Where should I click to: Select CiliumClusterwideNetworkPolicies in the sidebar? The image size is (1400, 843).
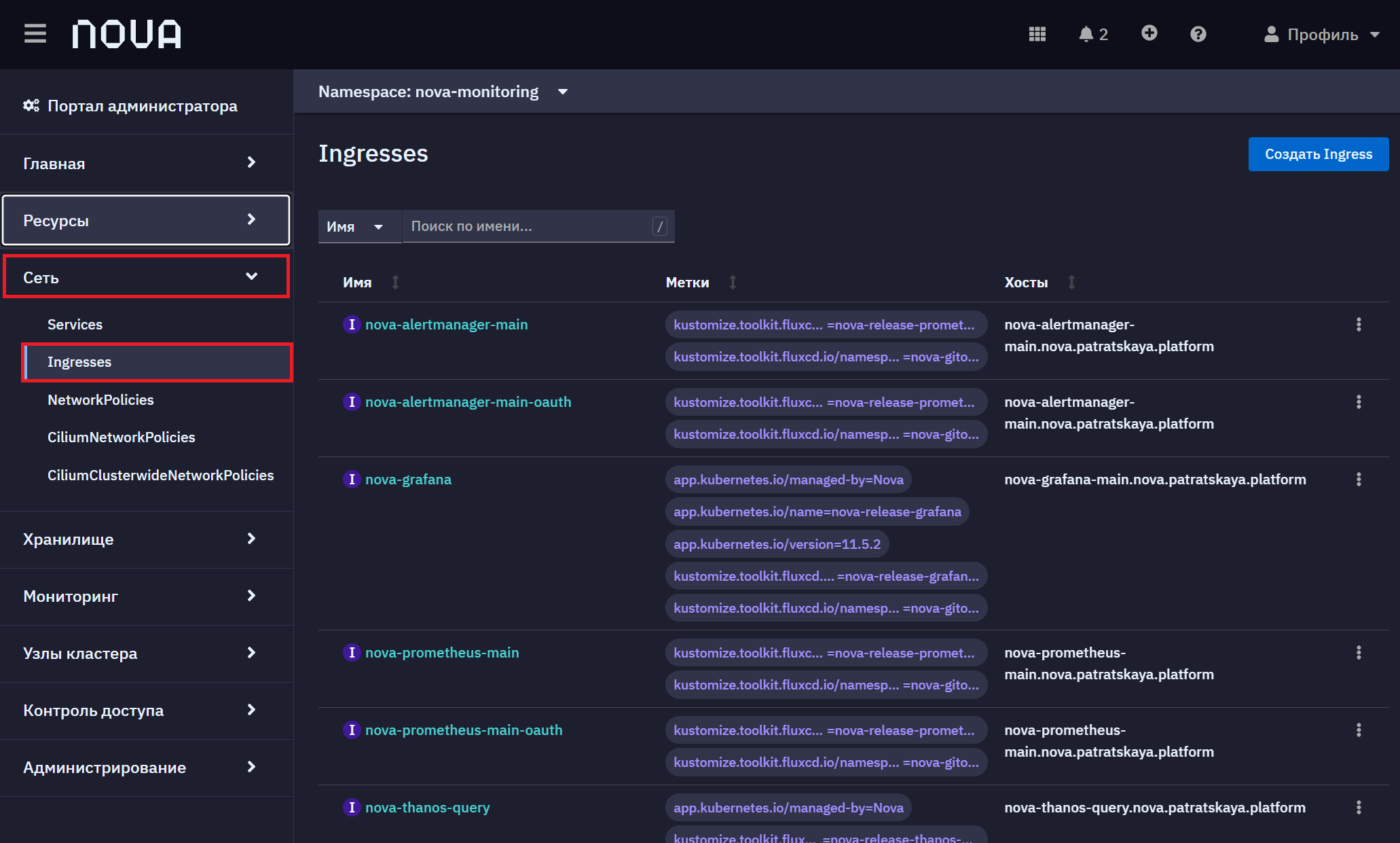[x=160, y=476]
